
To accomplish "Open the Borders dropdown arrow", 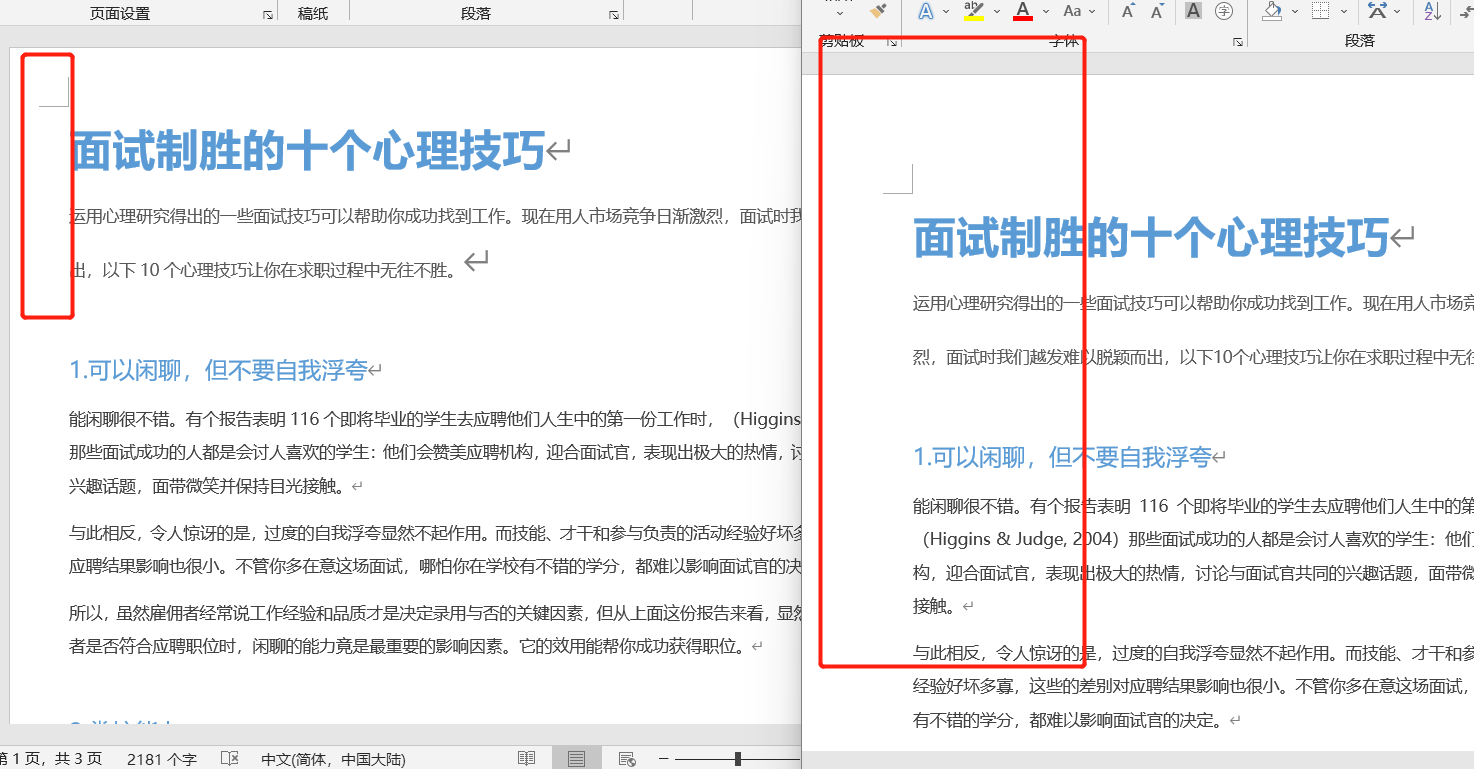I will 1343,11.
